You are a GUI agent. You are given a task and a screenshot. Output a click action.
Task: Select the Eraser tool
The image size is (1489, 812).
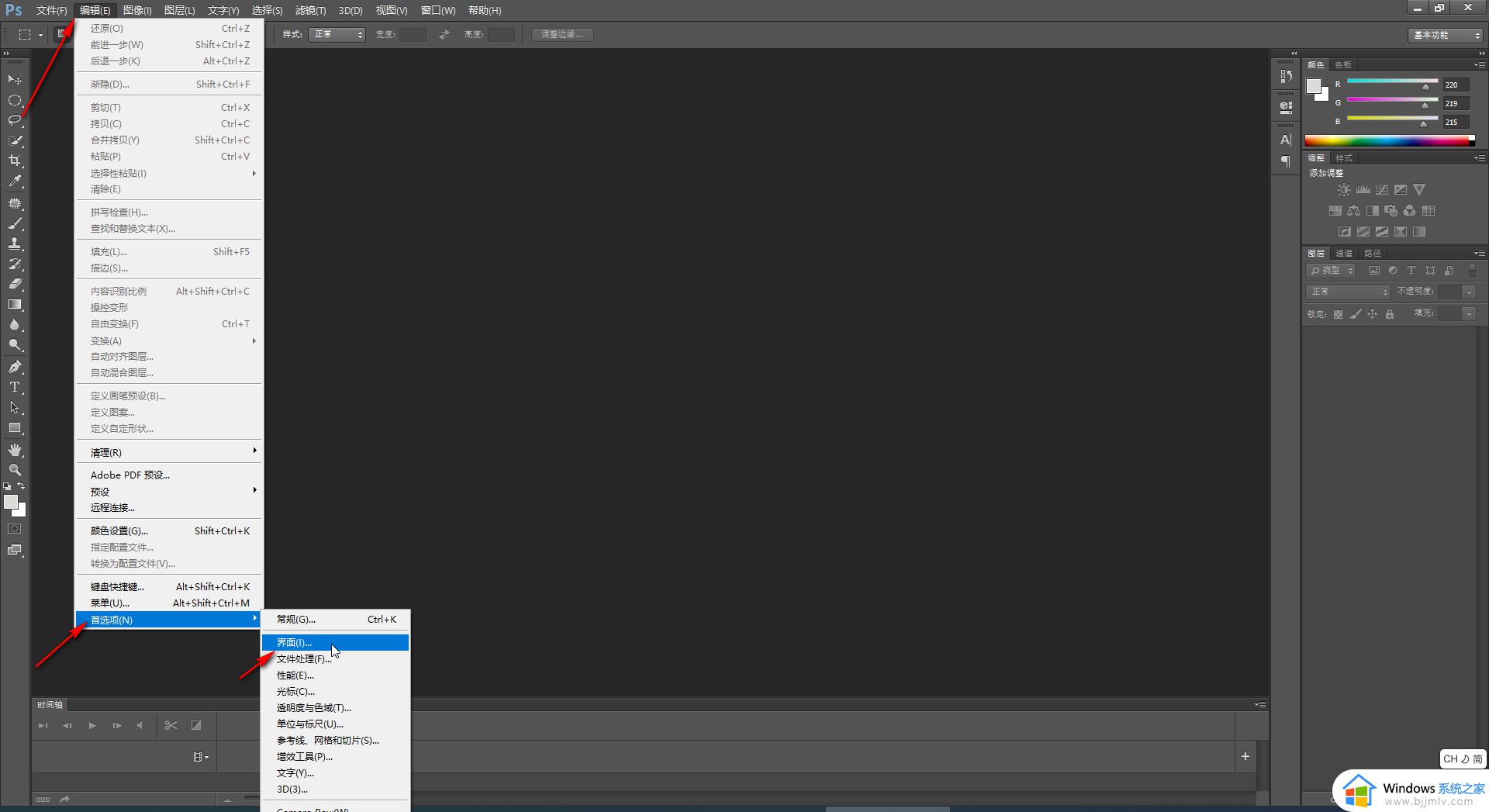(15, 284)
